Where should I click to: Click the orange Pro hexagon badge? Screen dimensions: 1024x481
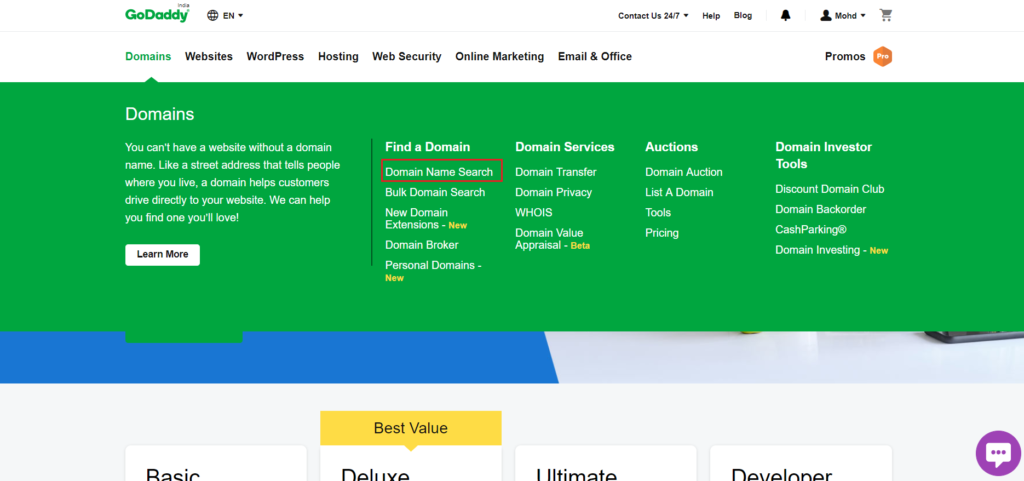point(882,57)
